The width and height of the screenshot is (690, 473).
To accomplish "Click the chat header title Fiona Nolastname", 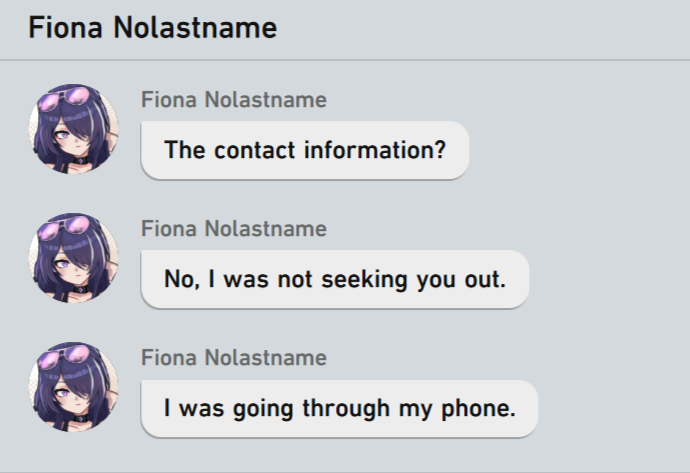I will click(x=152, y=28).
